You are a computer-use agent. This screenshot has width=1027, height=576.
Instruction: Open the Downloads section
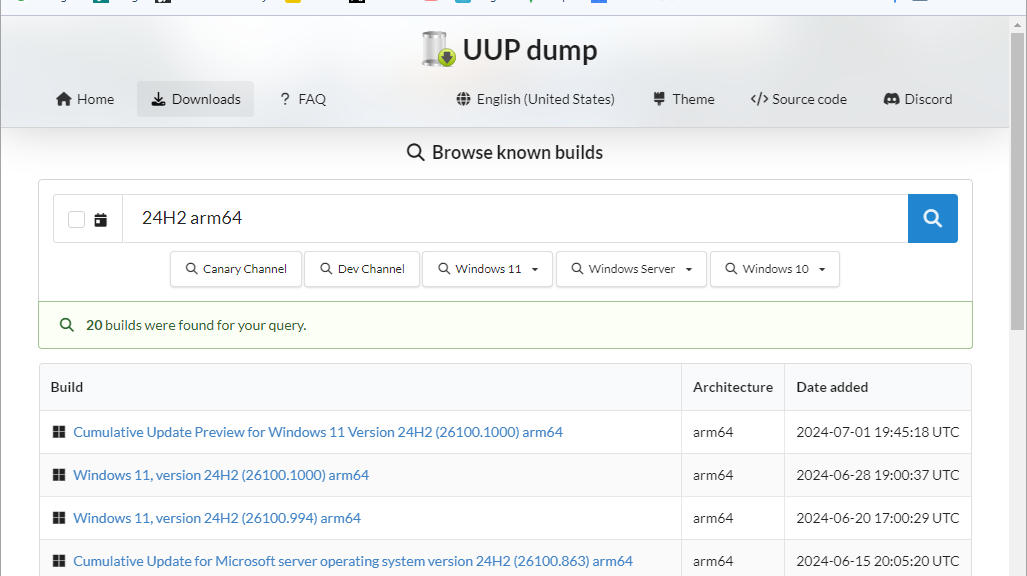(x=195, y=99)
